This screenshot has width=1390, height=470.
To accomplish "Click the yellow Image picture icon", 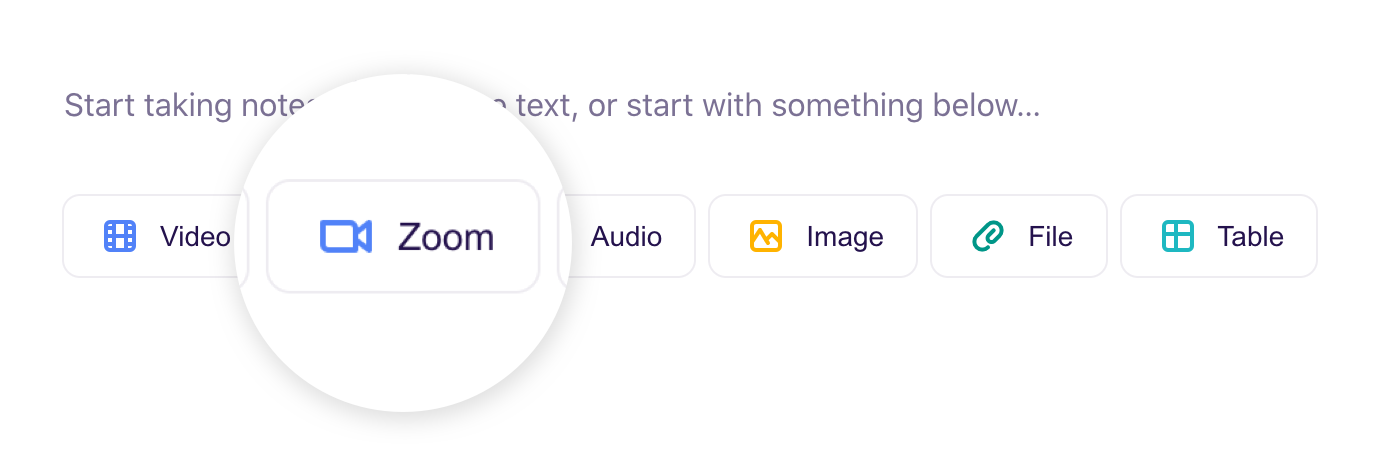I will [x=766, y=236].
